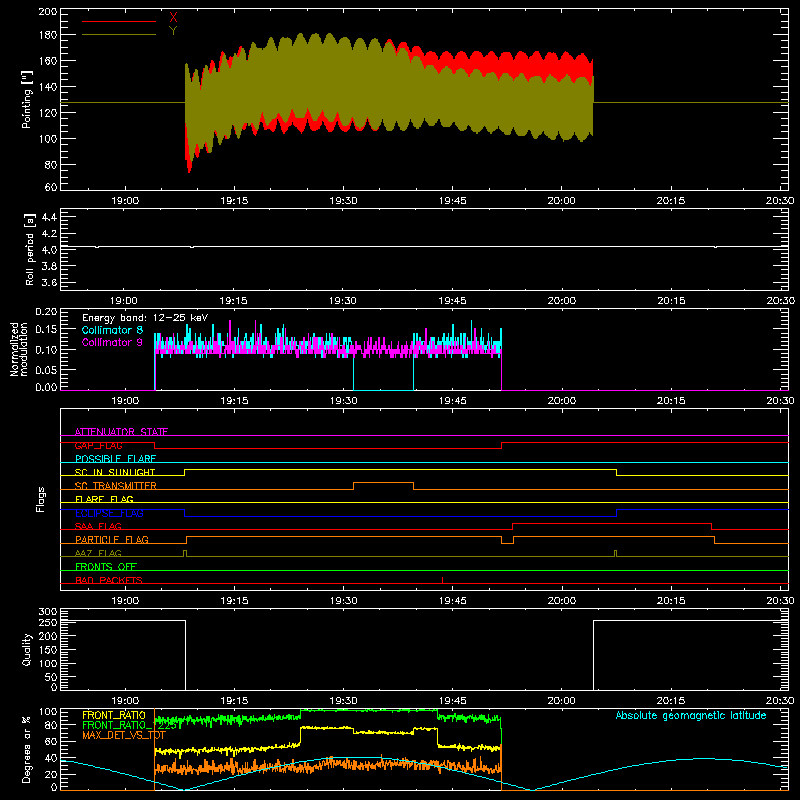Click the red X legend line
This screenshot has height=800, width=800.
(x=119, y=21)
